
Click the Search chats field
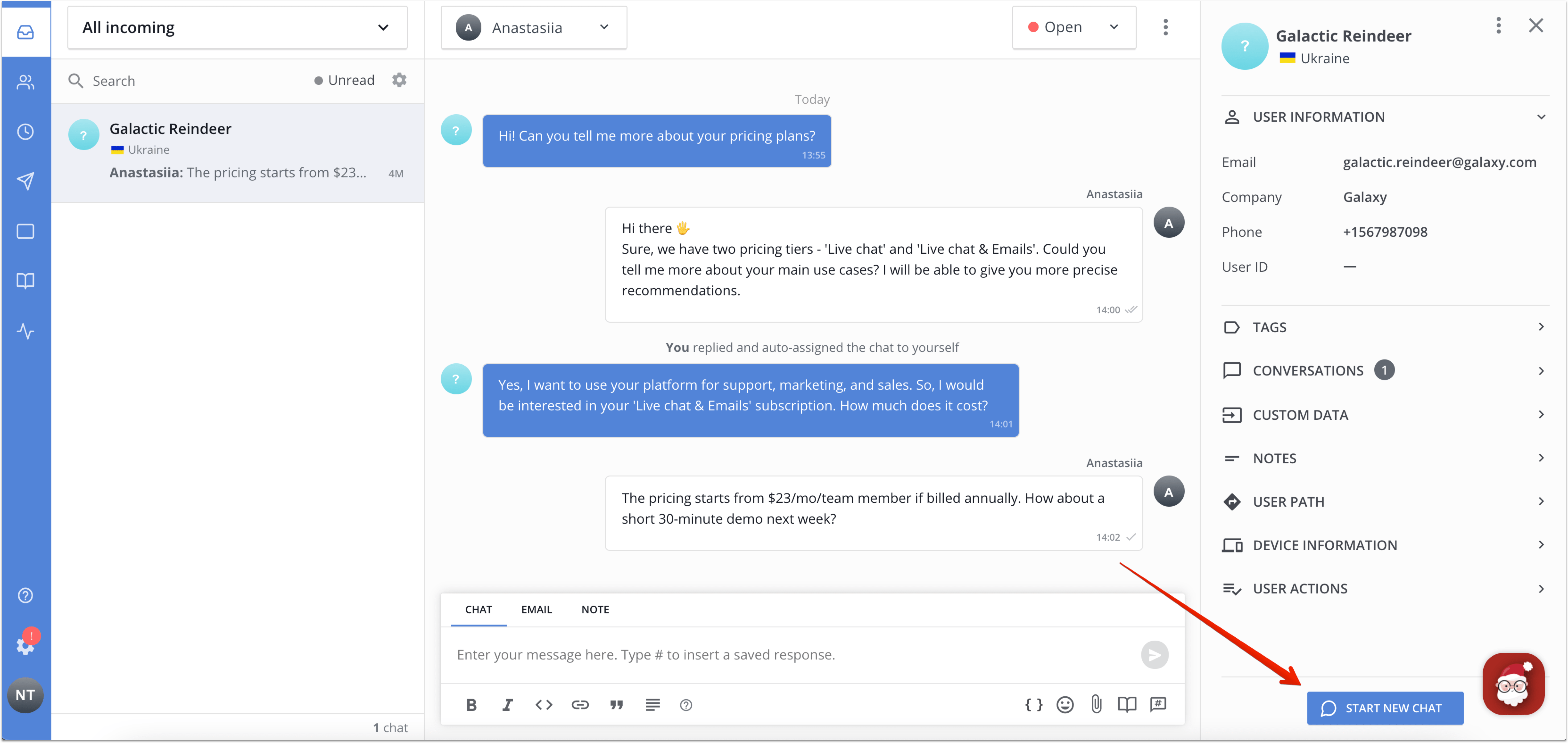(x=183, y=81)
